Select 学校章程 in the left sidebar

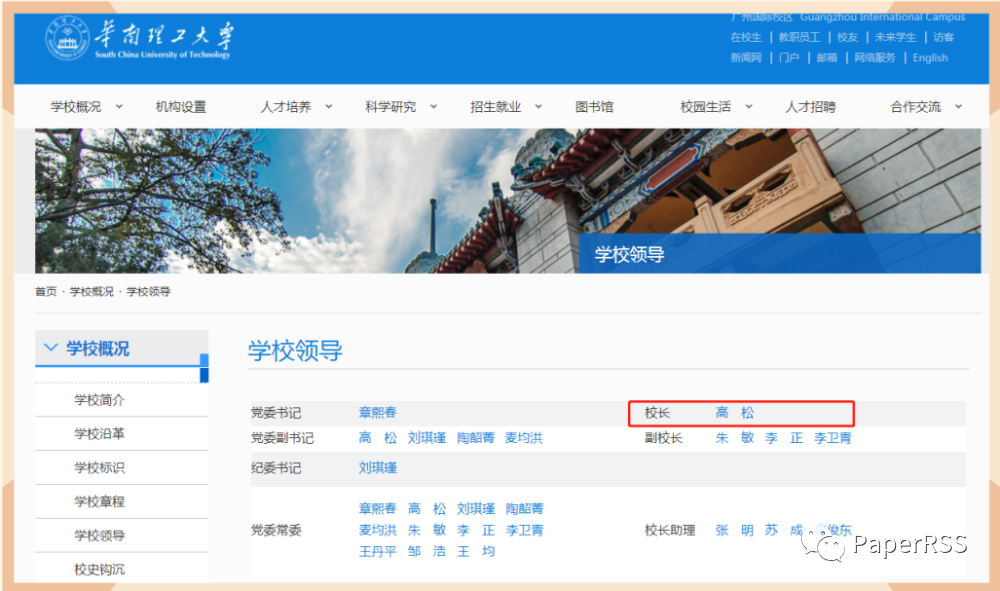[x=99, y=501]
